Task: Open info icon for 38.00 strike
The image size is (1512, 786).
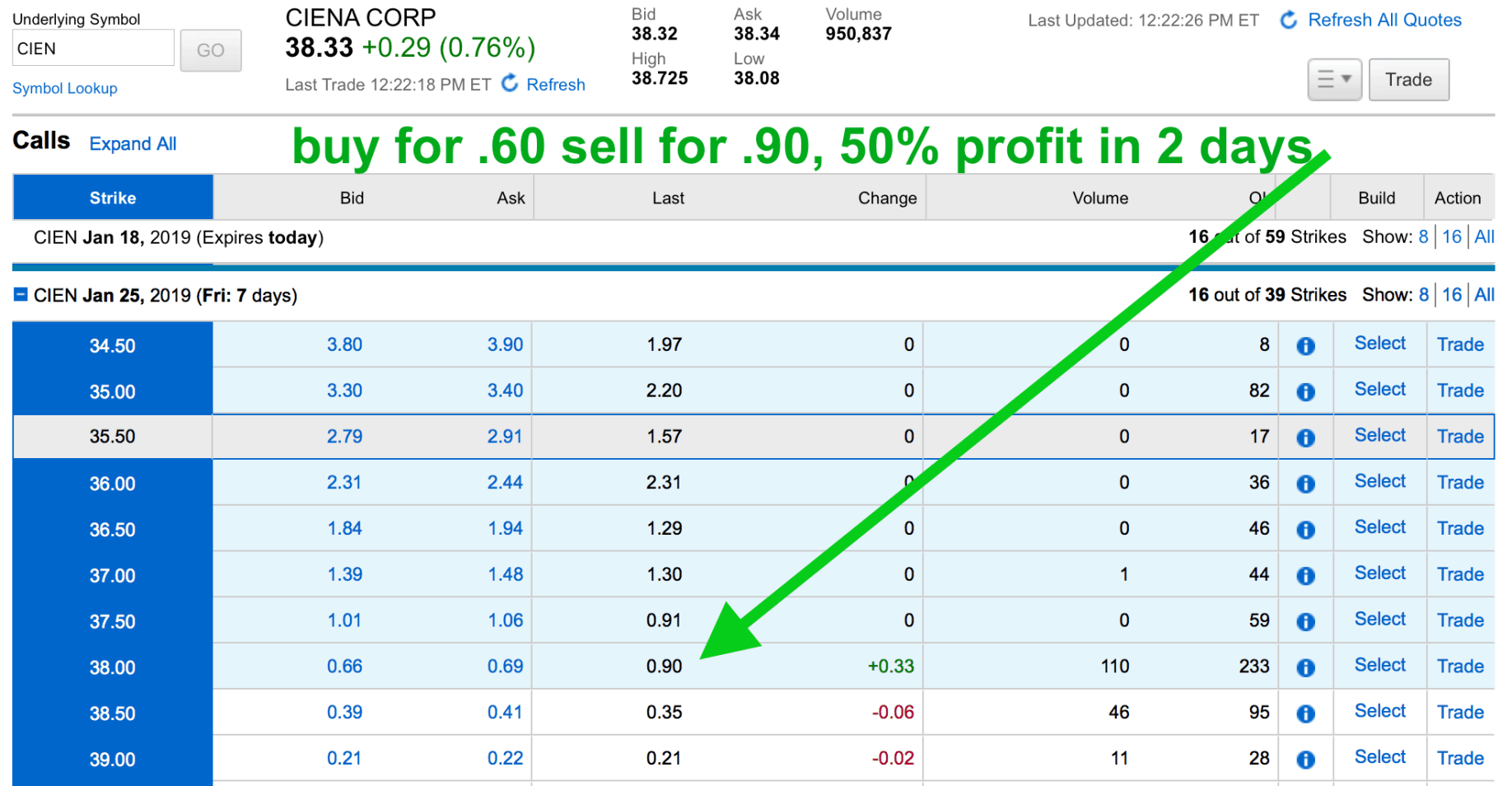Action: [x=1305, y=668]
